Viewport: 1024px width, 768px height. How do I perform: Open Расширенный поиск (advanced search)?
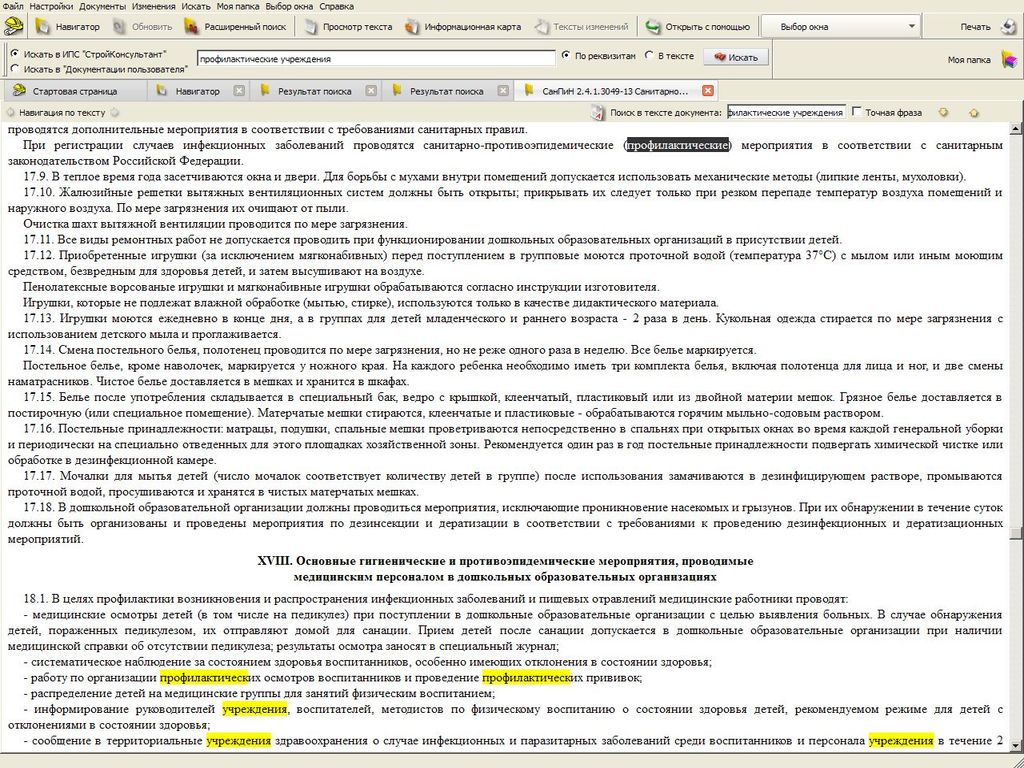[x=236, y=27]
